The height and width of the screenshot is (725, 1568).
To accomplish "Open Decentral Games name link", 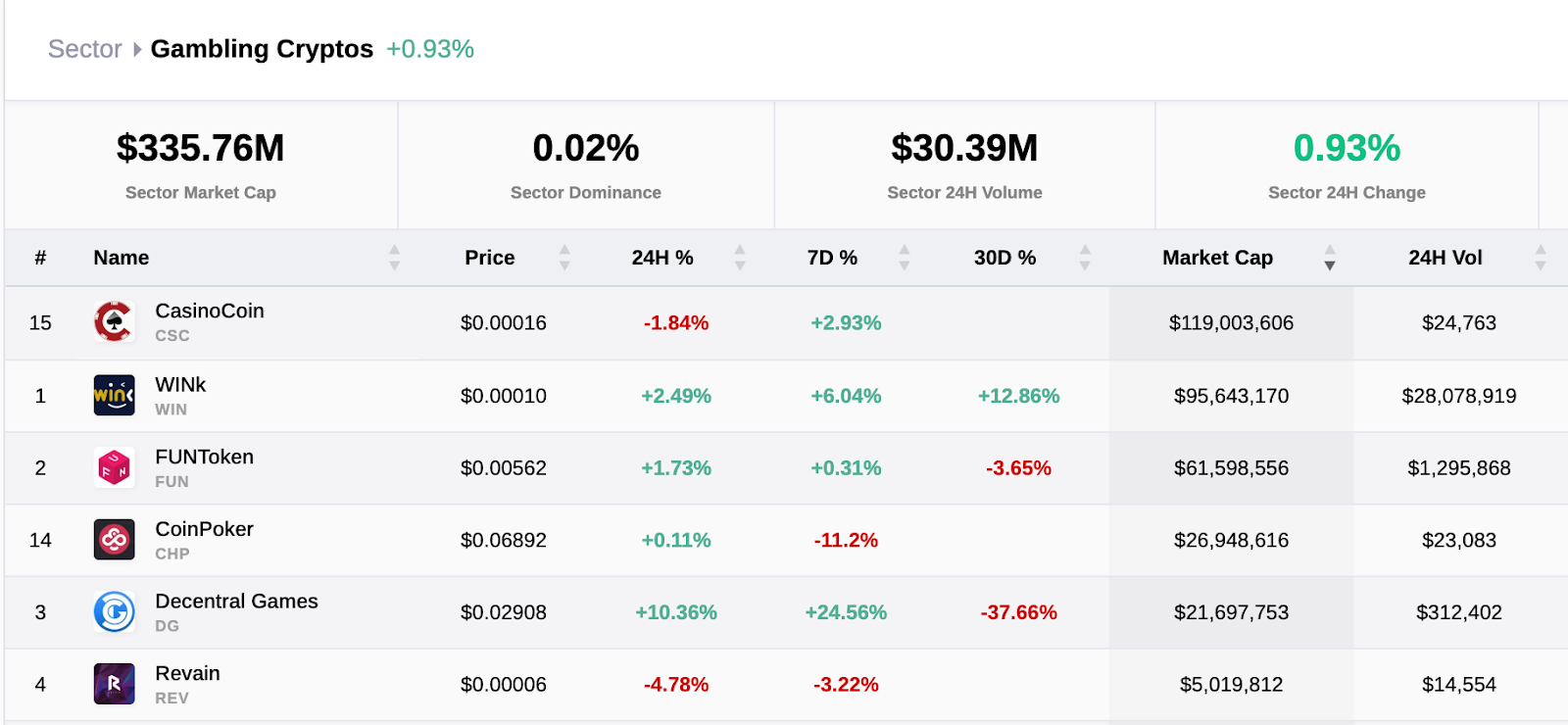I will point(236,601).
